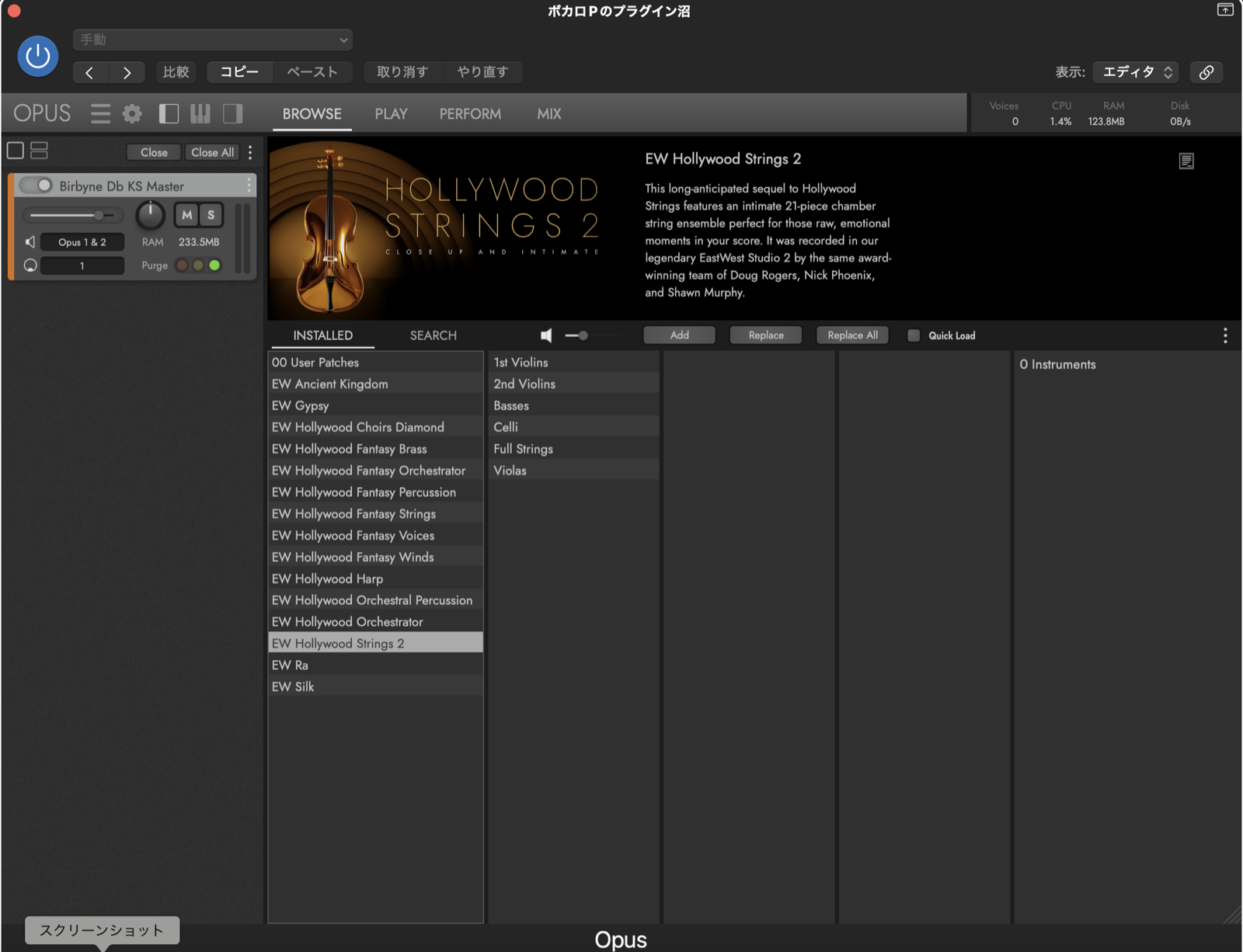Click the Replace All button

[x=852, y=335]
